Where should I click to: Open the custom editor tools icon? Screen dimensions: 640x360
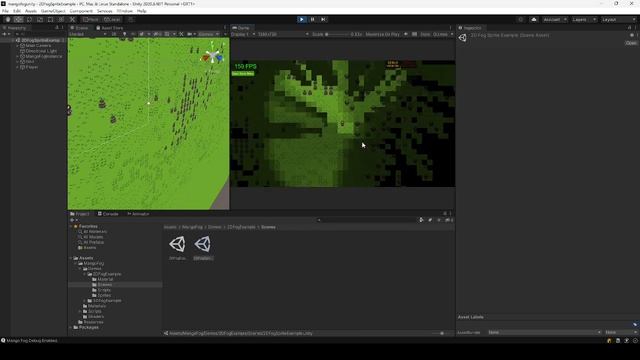[x=72, y=19]
